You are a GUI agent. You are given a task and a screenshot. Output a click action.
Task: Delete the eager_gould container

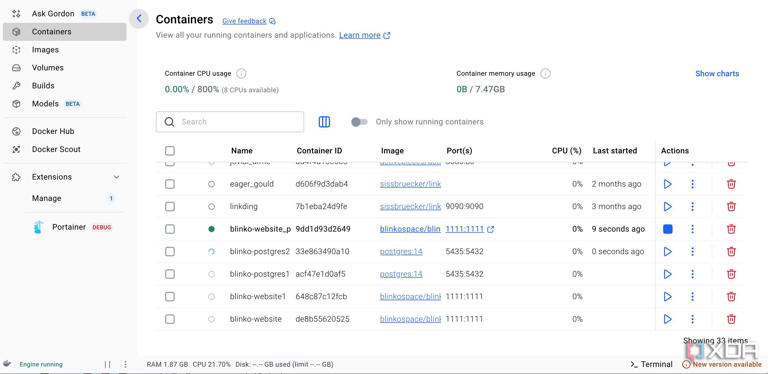pos(731,184)
